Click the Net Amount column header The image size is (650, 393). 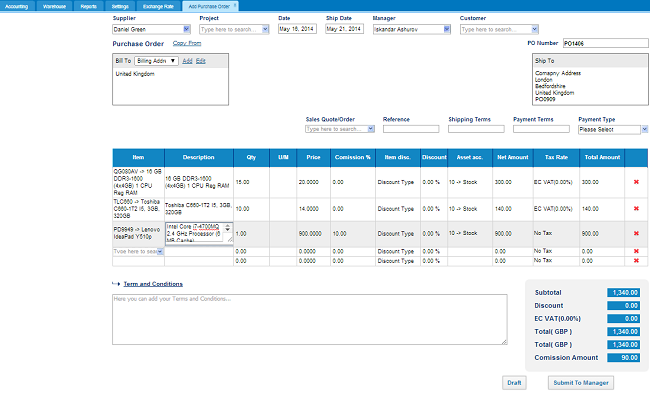[513, 158]
